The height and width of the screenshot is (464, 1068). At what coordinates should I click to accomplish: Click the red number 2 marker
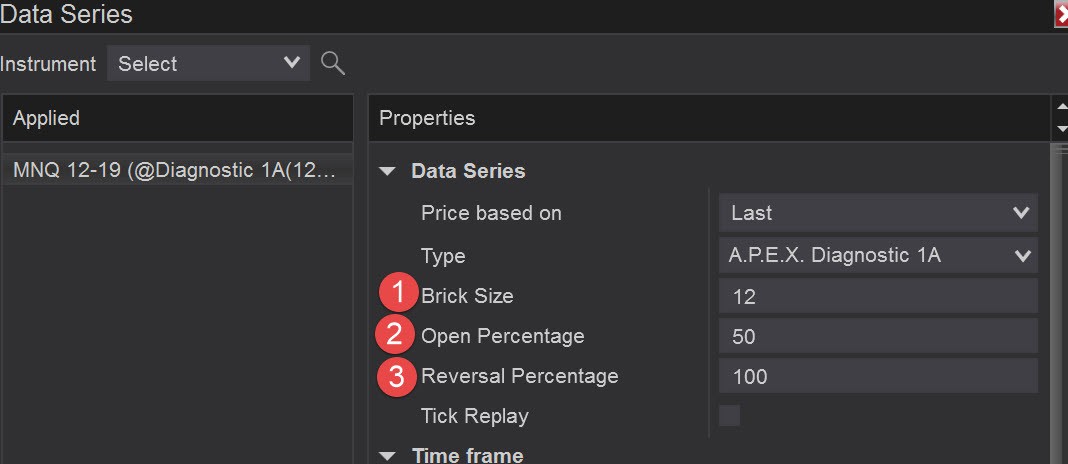click(x=395, y=336)
